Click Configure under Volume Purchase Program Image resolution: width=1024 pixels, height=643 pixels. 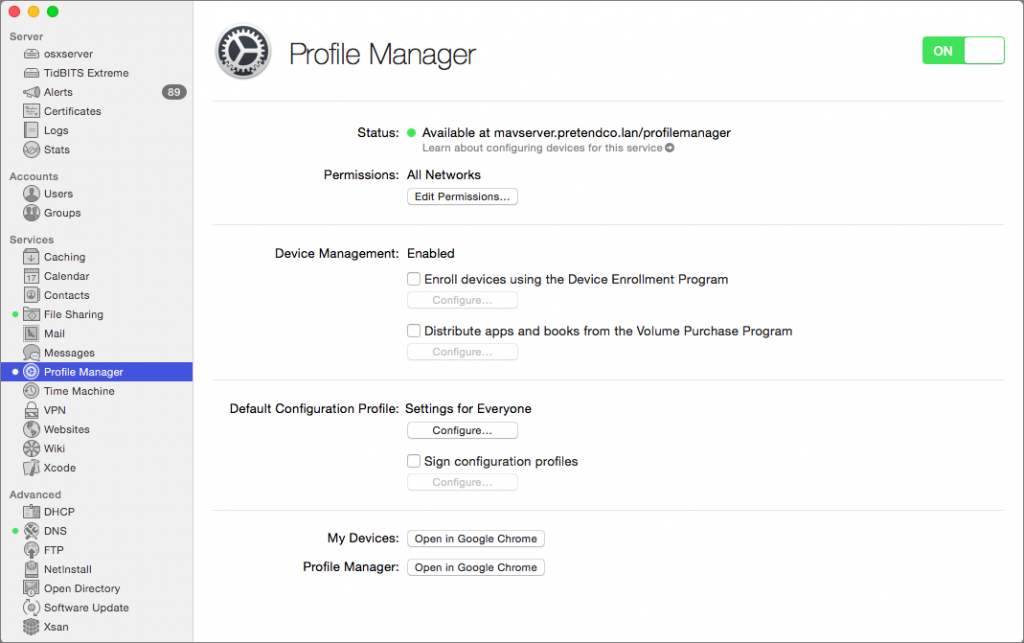pyautogui.click(x=462, y=352)
